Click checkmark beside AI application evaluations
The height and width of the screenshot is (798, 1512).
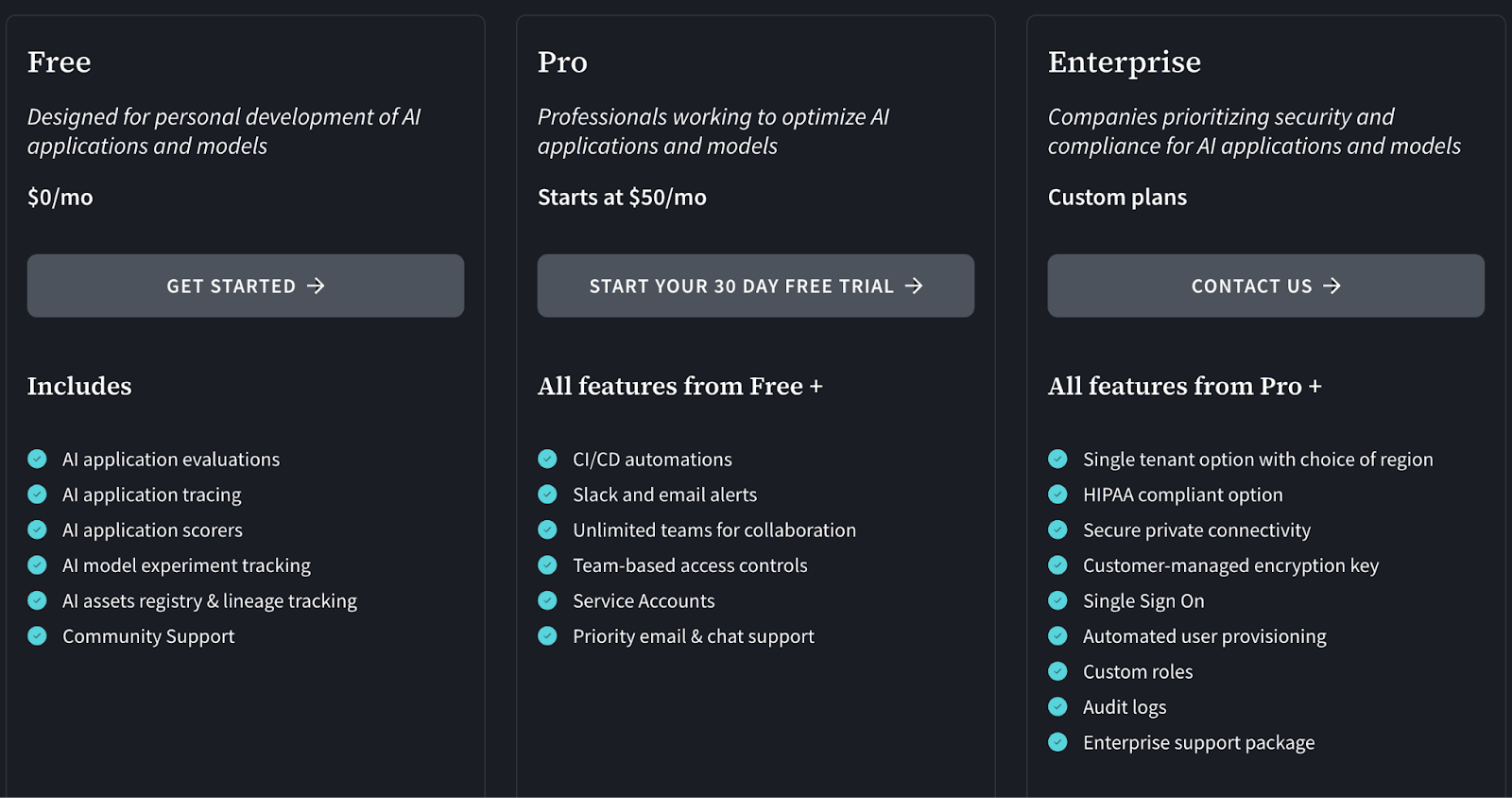pos(38,460)
